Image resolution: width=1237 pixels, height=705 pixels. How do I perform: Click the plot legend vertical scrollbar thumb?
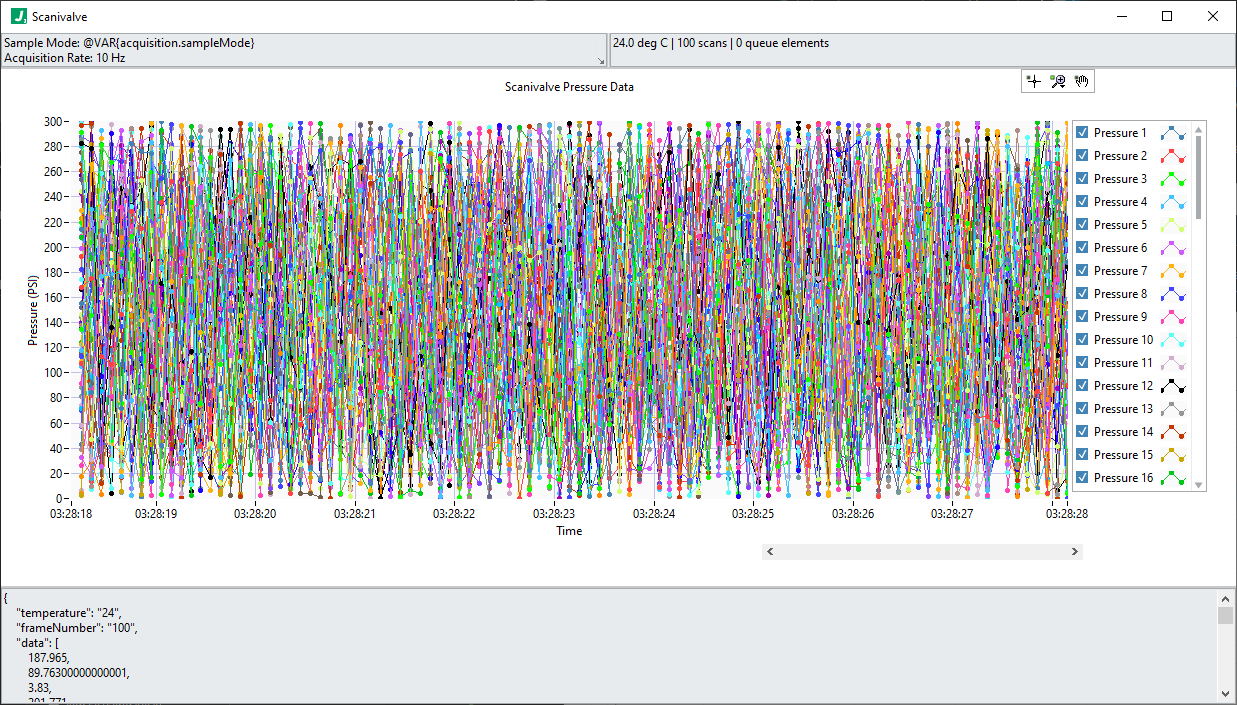pyautogui.click(x=1199, y=176)
